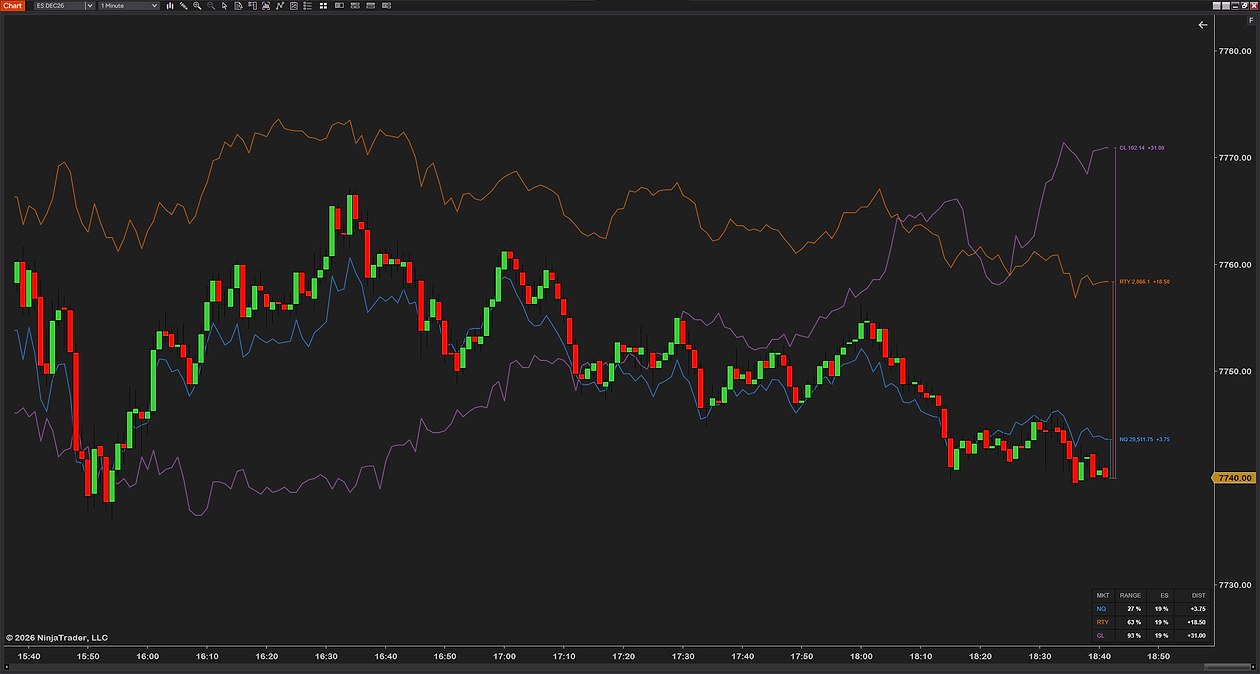Click the 7740.00 current price marker
Viewport: 1260px width, 674px height.
click(1234, 478)
